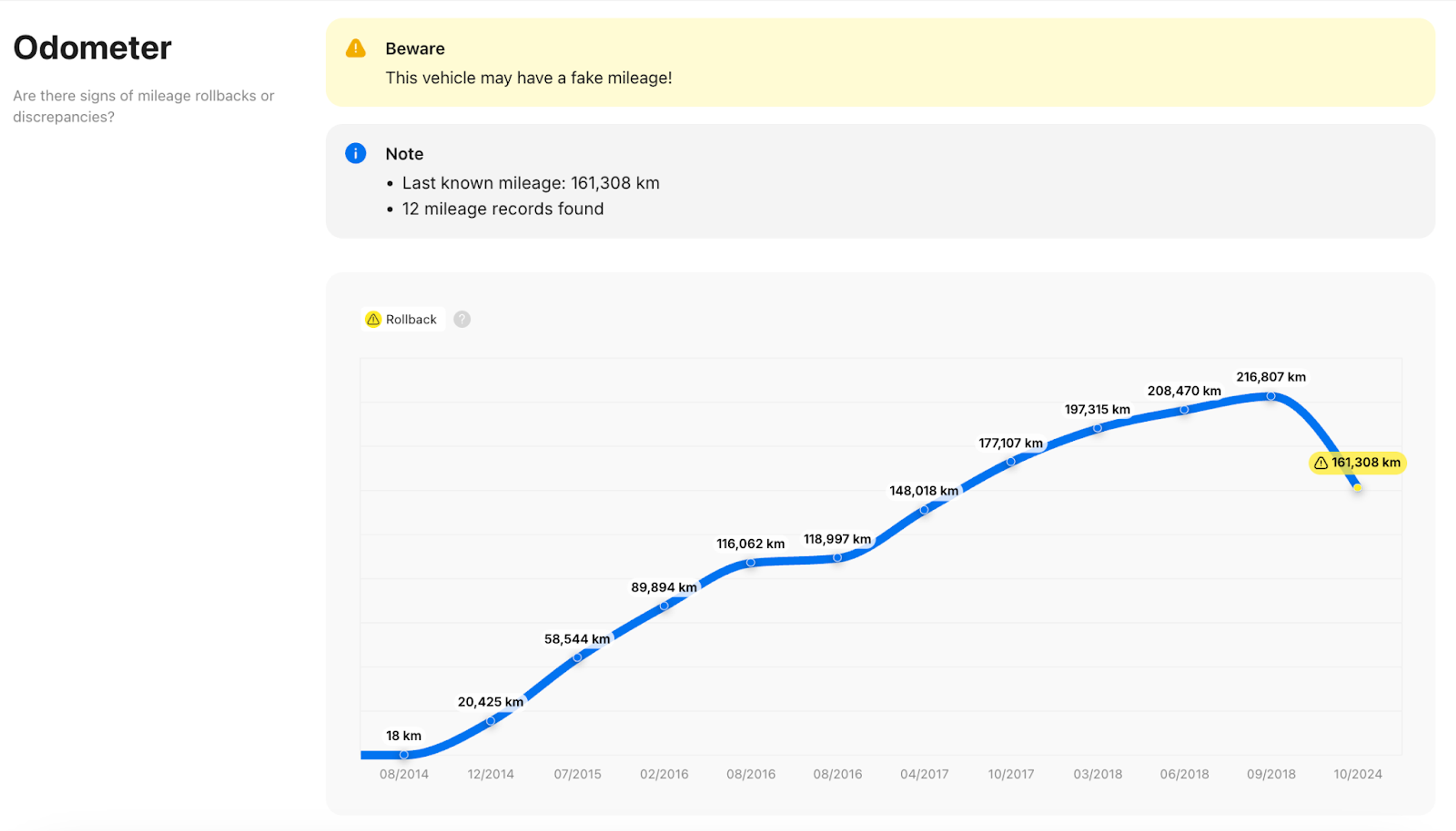Click the Rollback legend label

tap(411, 319)
